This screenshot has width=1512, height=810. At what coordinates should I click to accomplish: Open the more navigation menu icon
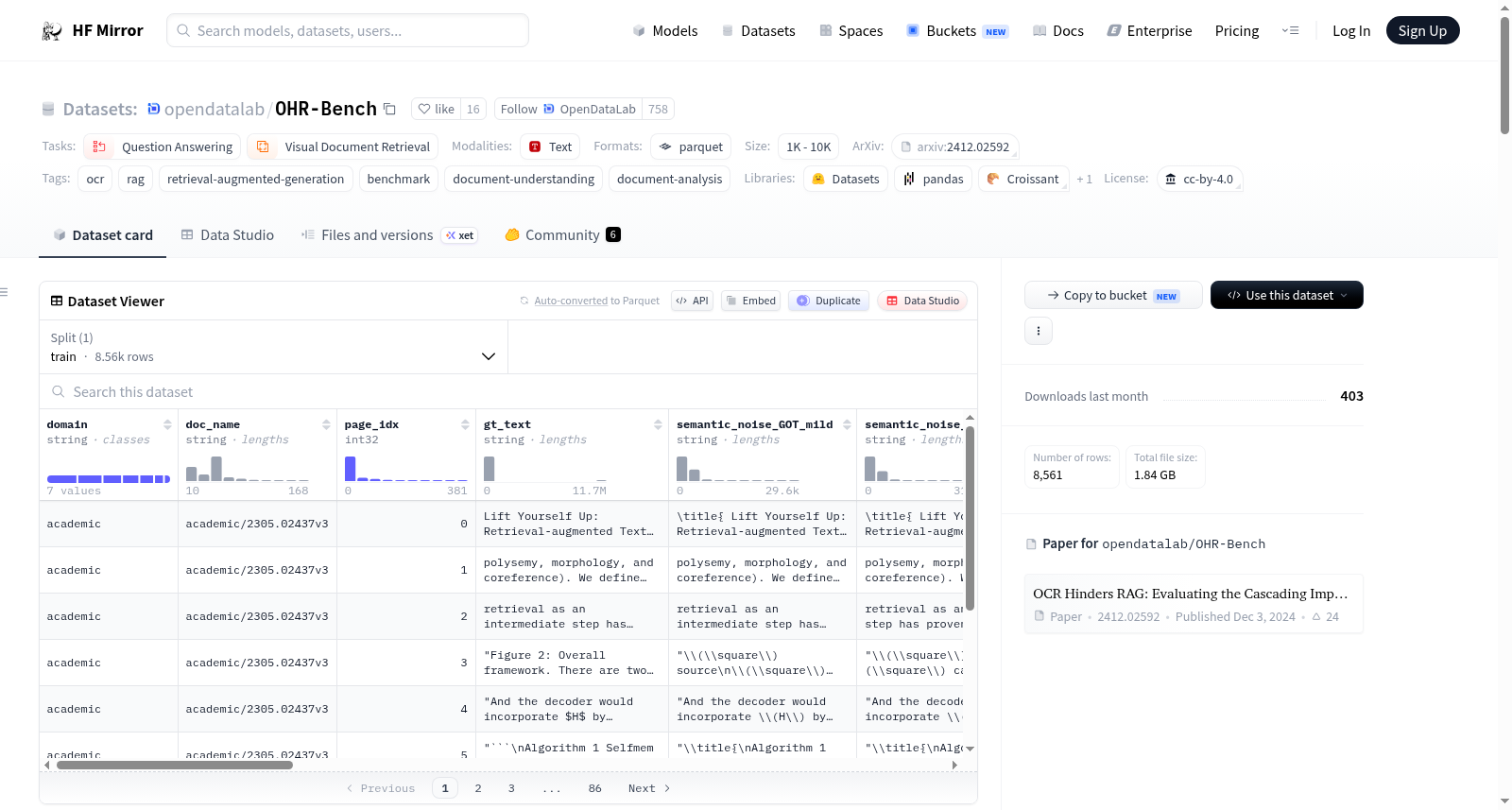click(1290, 31)
